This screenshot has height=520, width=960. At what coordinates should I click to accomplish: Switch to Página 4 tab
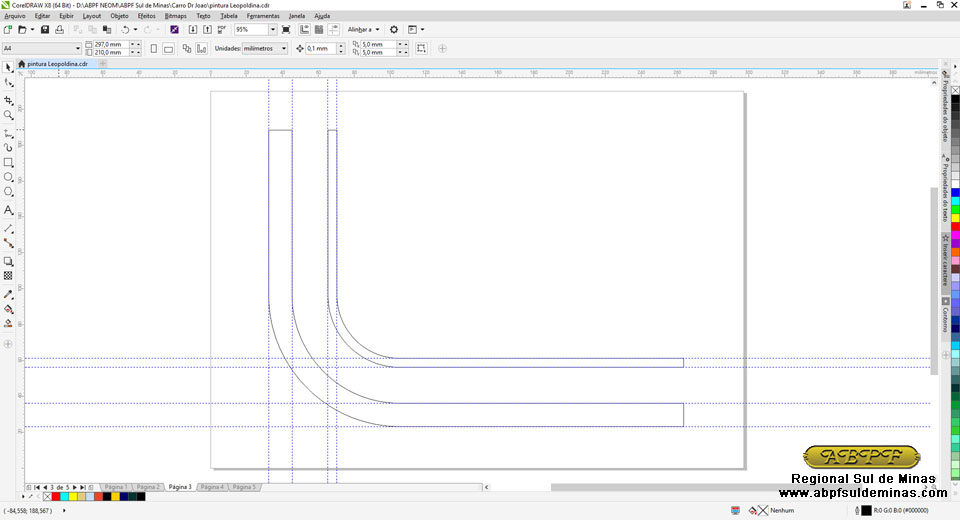click(211, 487)
